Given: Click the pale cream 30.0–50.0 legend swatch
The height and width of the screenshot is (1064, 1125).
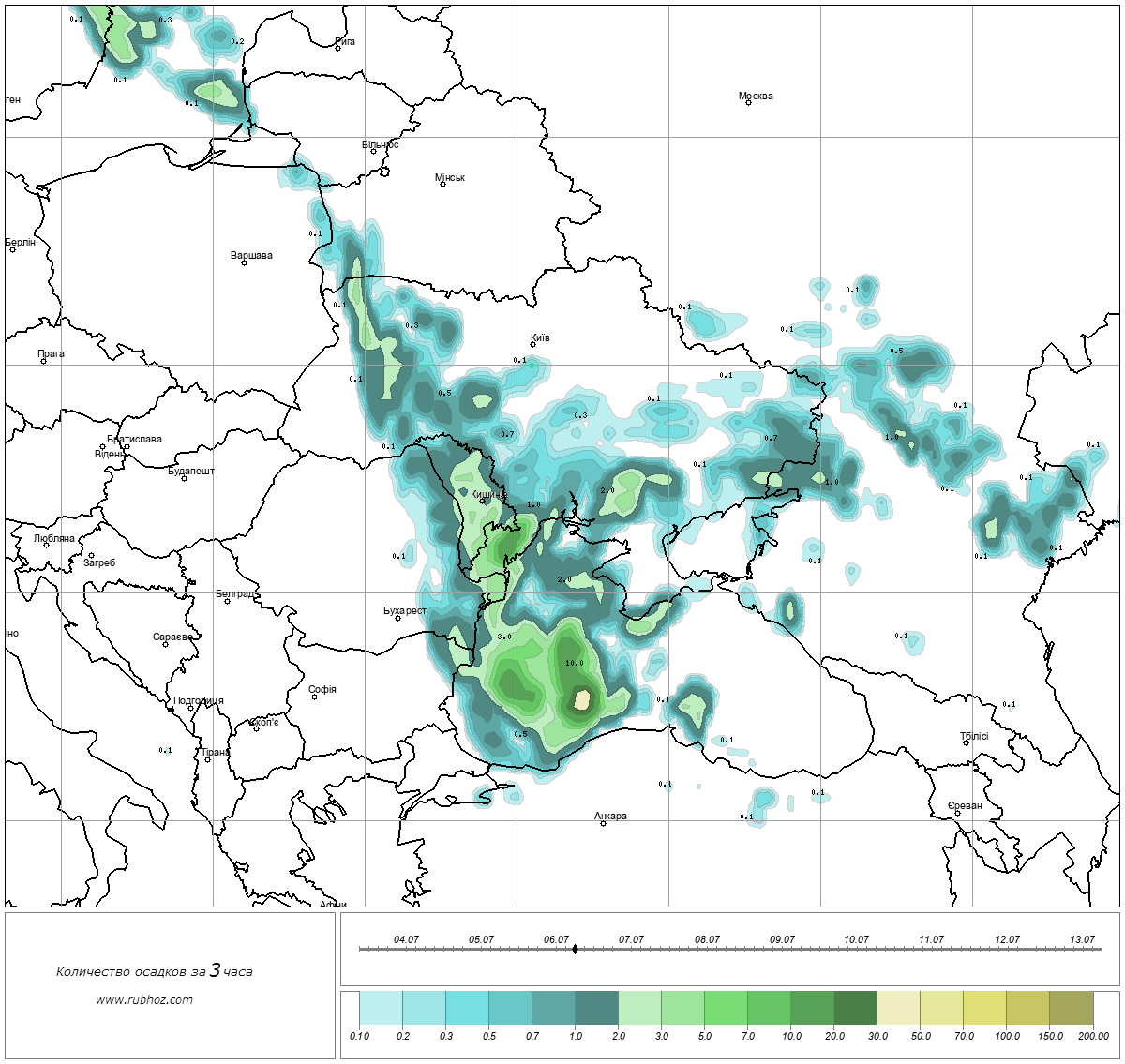Looking at the screenshot, I should (x=898, y=1010).
